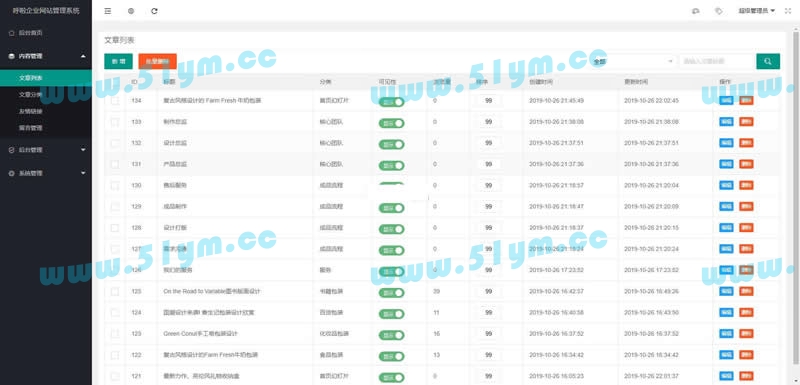
Task: Click the view count 39 for article 125
Action: tap(436, 291)
